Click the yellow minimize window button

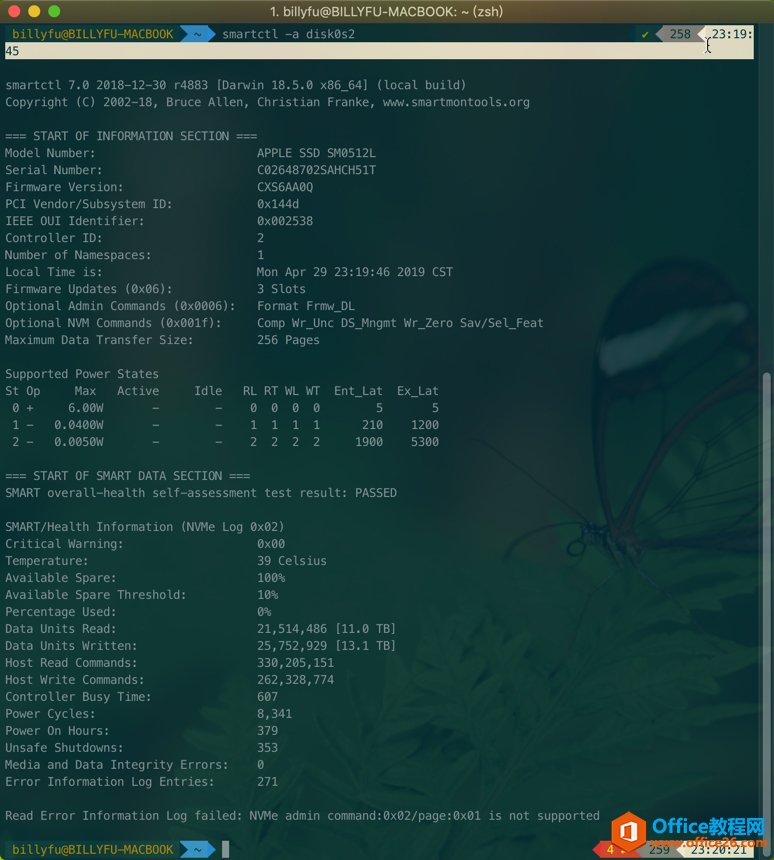point(34,11)
